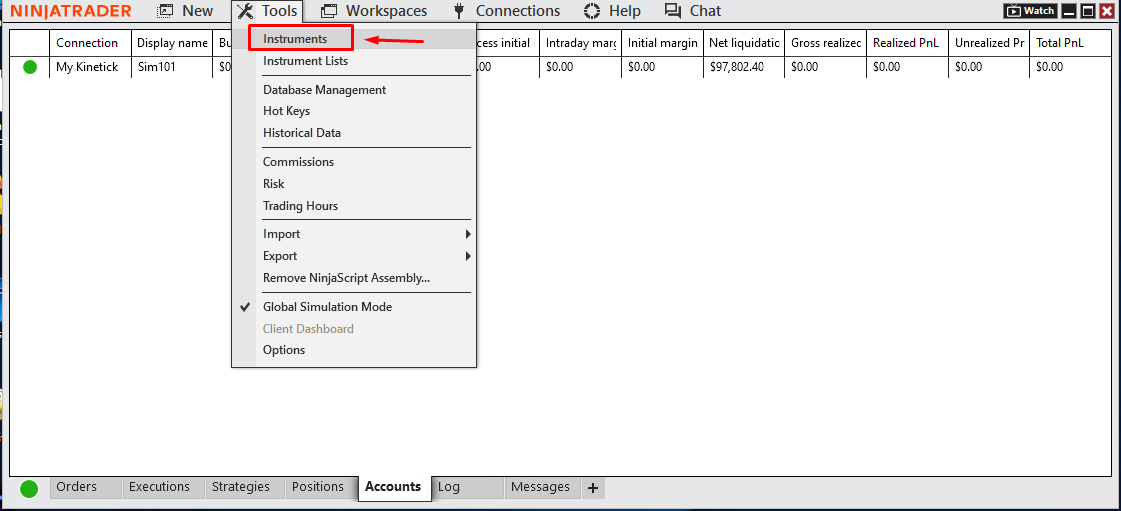Toggle Global Simulation Mode checkmark
Viewport: 1121px width, 511px height.
327,307
